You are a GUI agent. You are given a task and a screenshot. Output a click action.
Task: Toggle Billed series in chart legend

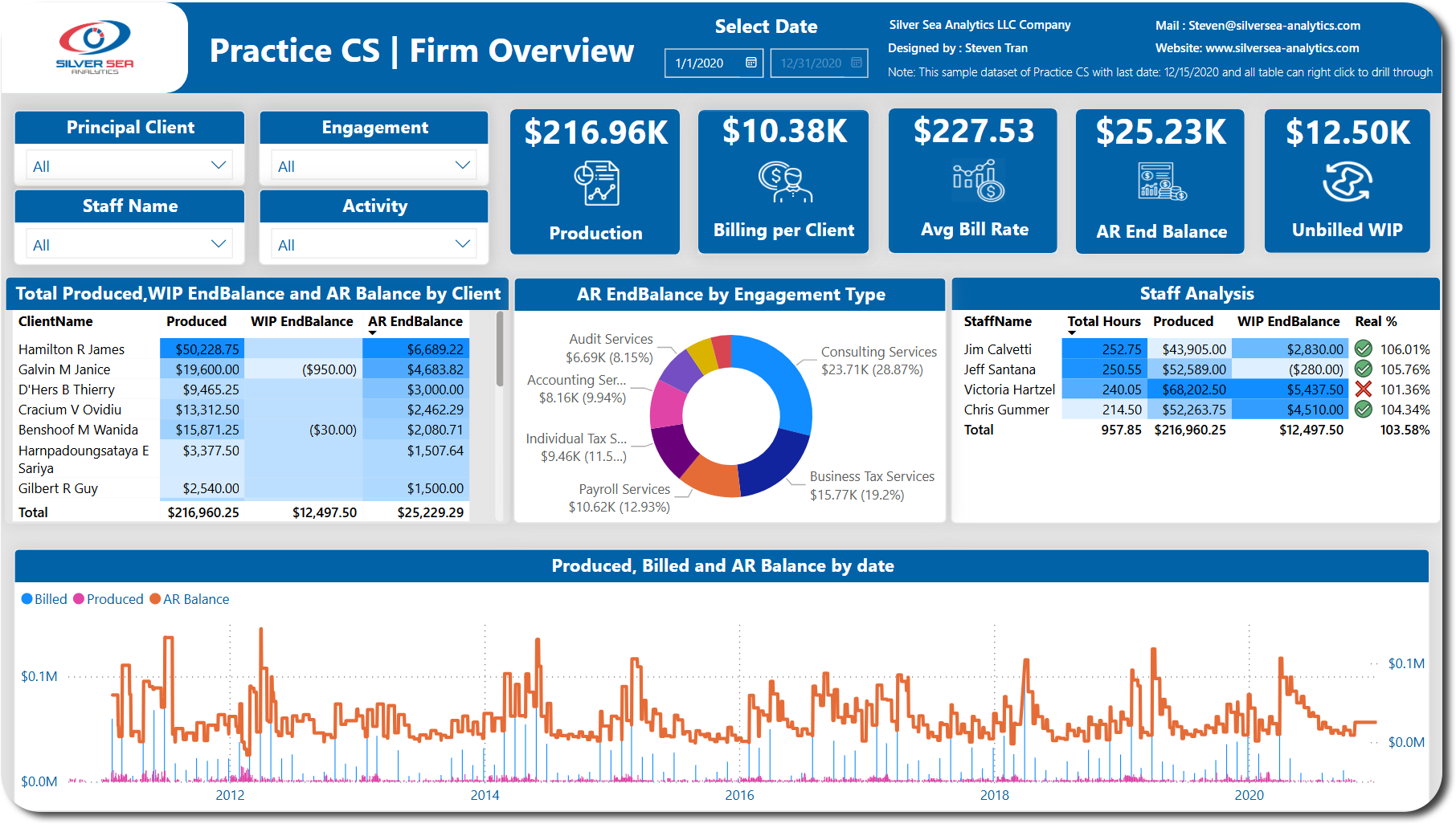pyautogui.click(x=44, y=599)
